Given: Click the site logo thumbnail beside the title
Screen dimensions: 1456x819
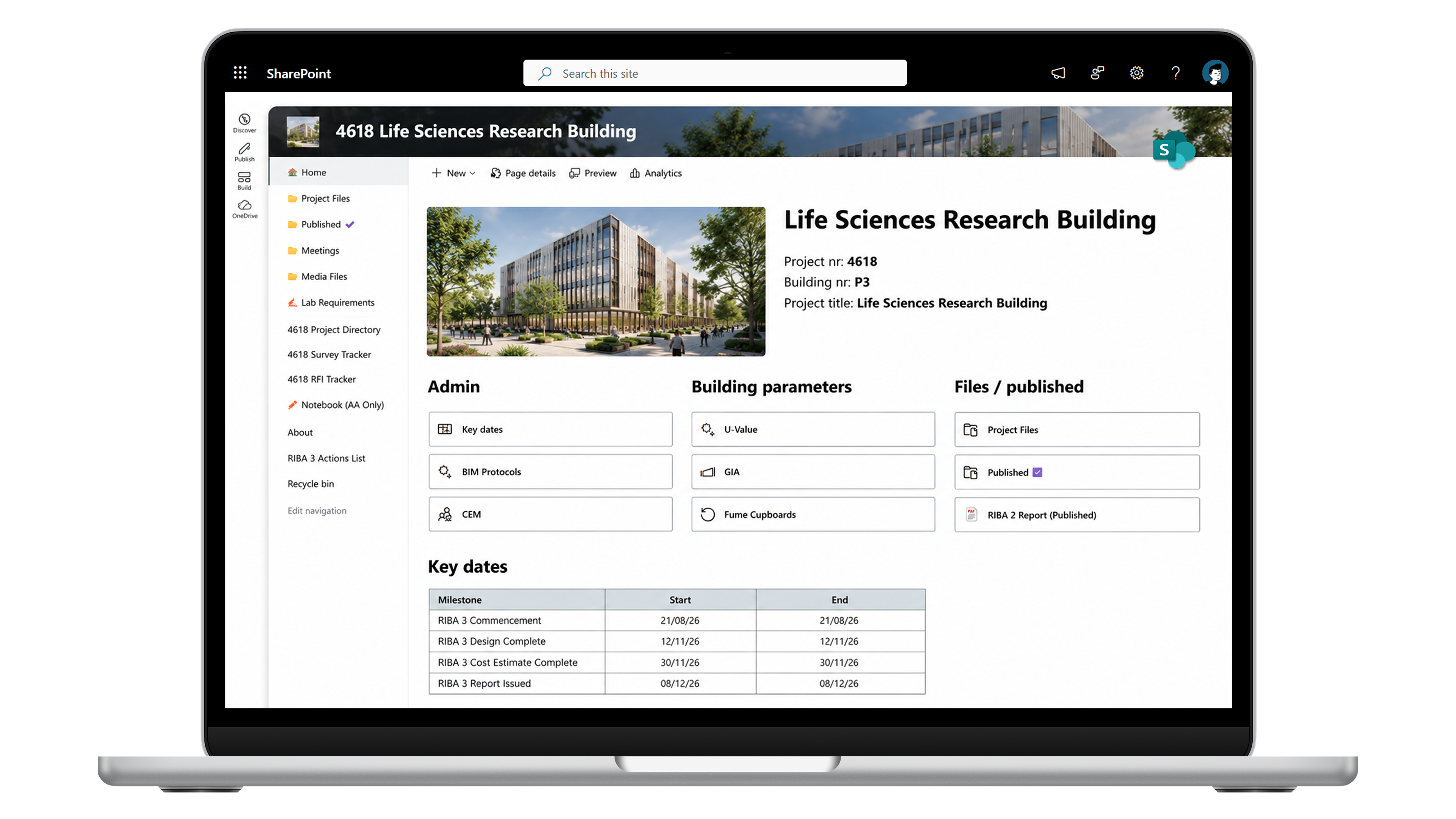Looking at the screenshot, I should click(x=303, y=132).
